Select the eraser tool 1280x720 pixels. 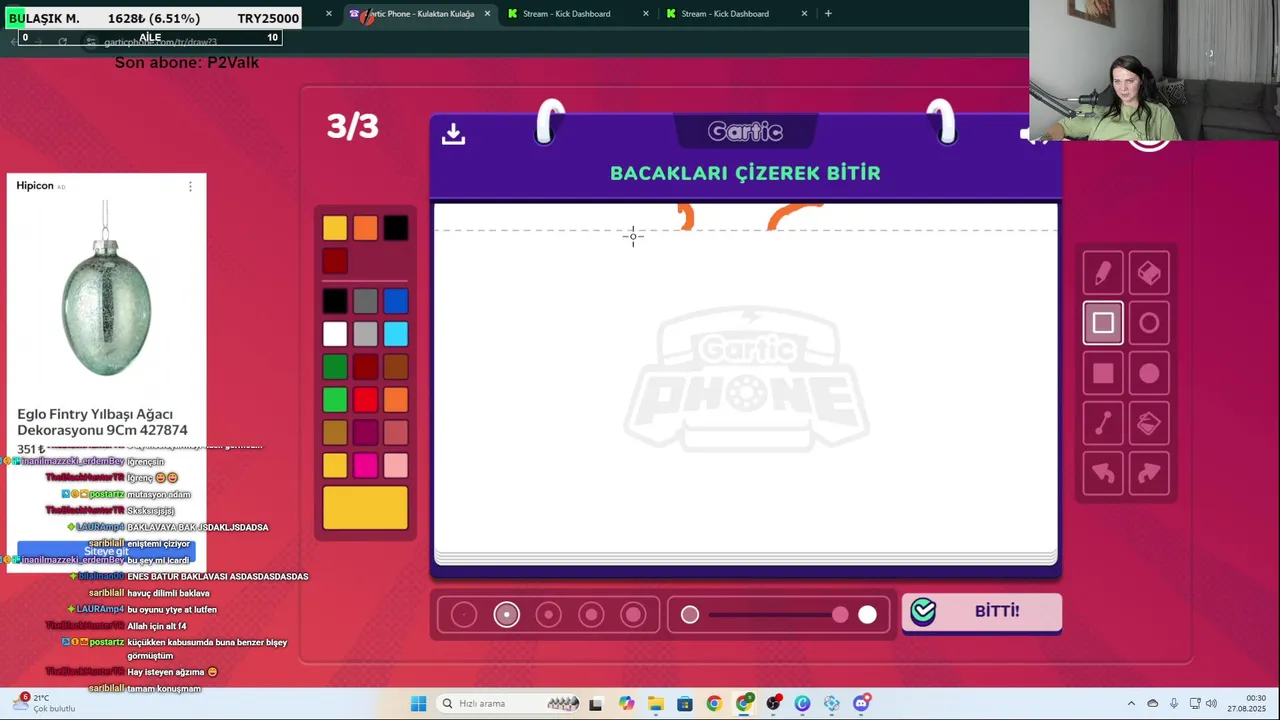pos(1149,273)
